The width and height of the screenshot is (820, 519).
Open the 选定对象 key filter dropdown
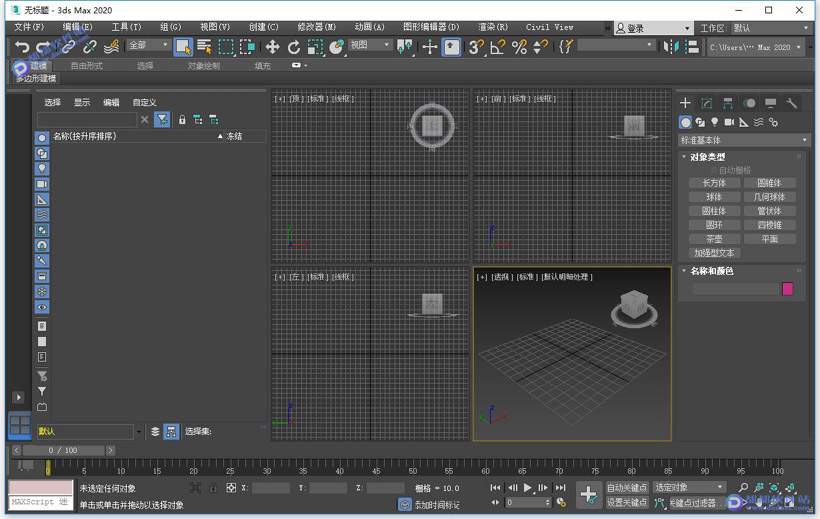click(689, 488)
